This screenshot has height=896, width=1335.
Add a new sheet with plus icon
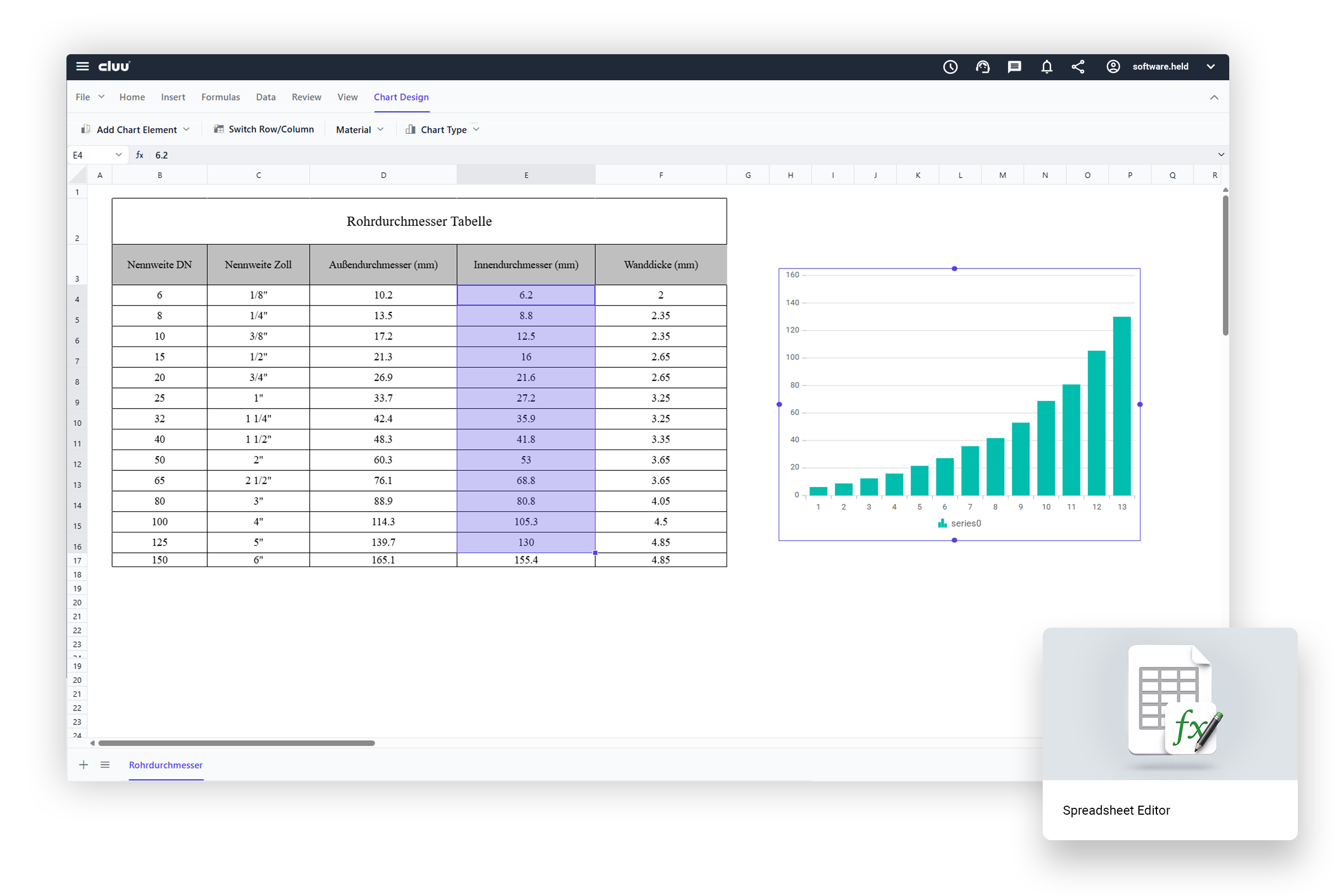point(83,765)
